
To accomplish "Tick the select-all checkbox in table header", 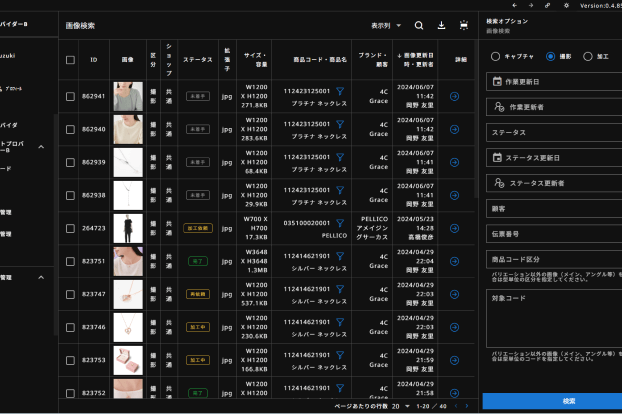I will [x=70, y=60].
